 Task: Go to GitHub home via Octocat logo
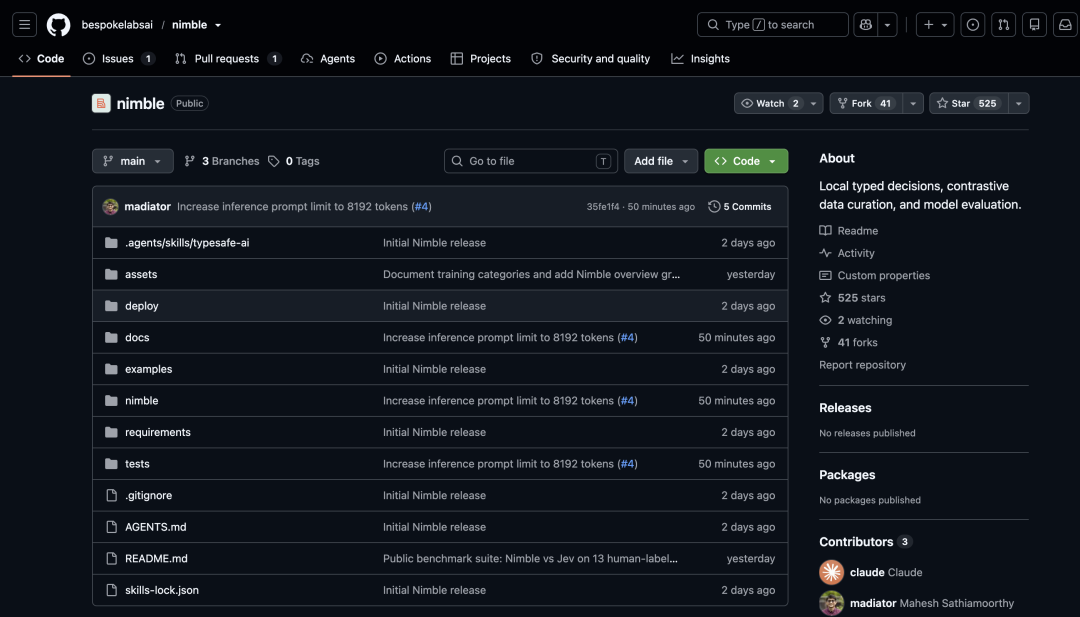[x=59, y=25]
